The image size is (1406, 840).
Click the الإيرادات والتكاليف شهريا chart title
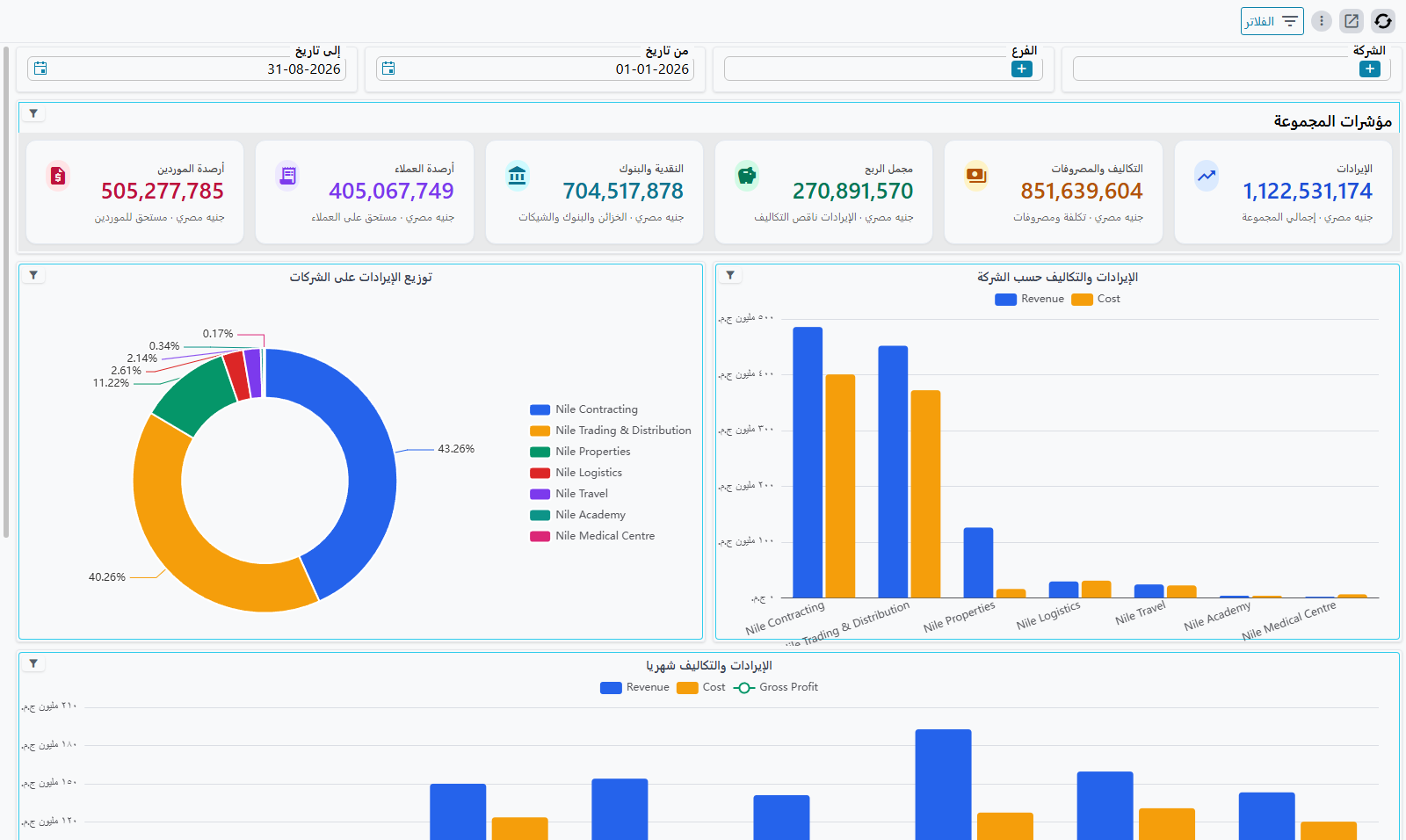click(709, 665)
